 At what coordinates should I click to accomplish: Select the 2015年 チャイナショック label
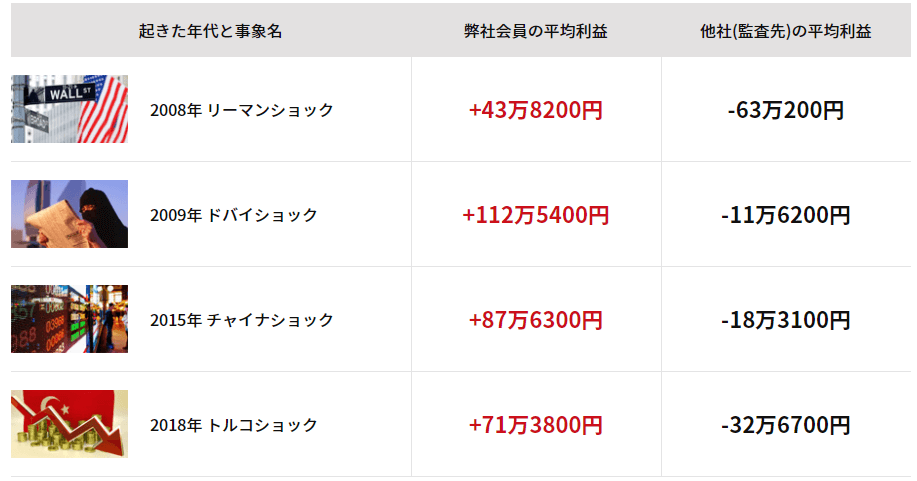click(x=242, y=320)
